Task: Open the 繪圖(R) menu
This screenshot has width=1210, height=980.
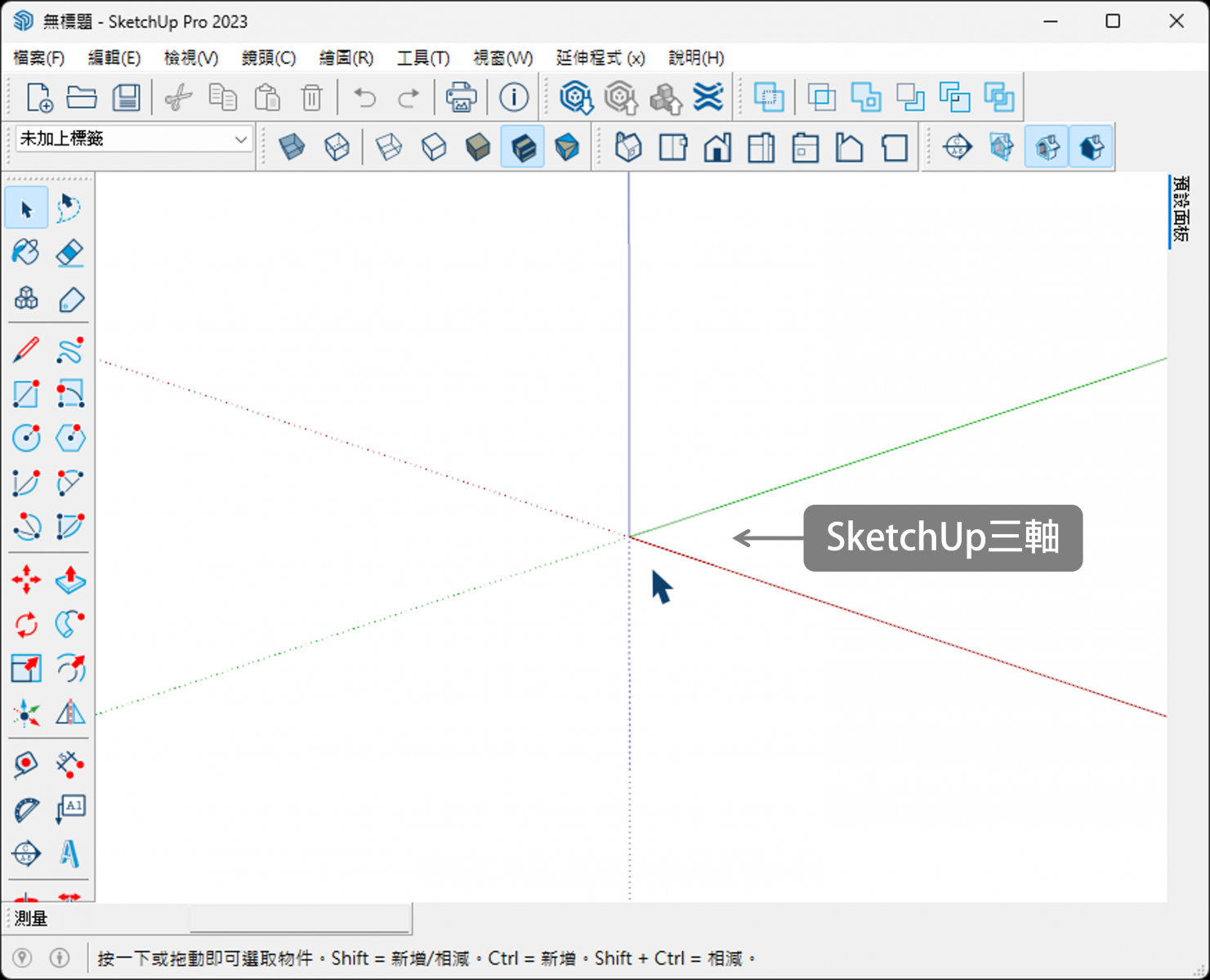Action: point(346,58)
